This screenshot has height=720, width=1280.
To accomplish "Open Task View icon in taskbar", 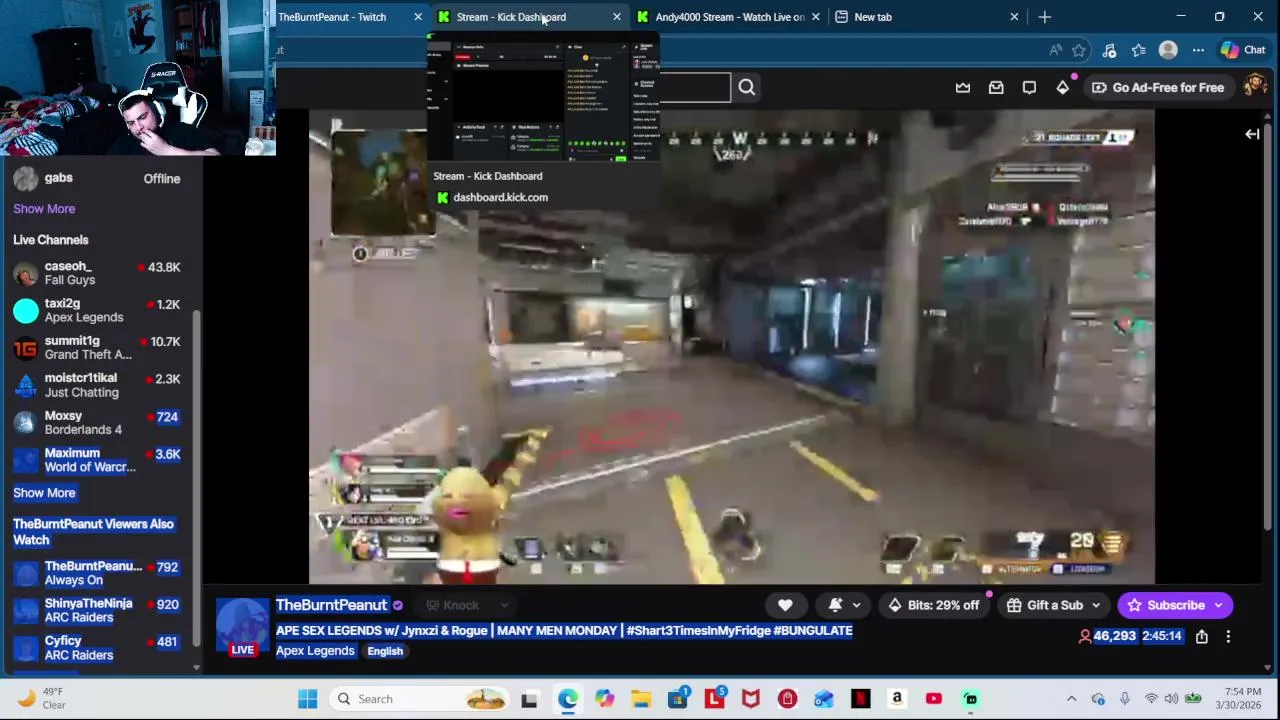I will click(529, 699).
